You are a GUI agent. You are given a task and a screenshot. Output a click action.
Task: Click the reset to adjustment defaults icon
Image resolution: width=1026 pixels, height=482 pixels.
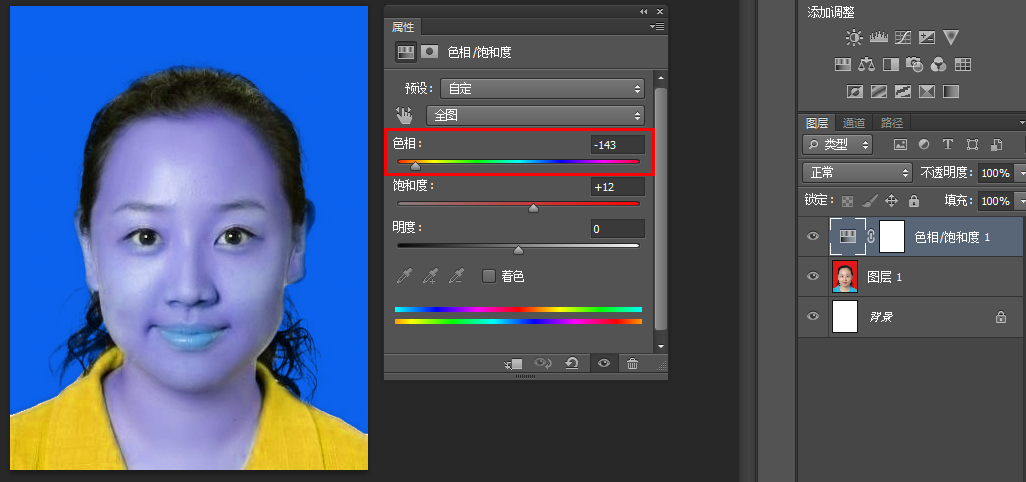pyautogui.click(x=573, y=364)
